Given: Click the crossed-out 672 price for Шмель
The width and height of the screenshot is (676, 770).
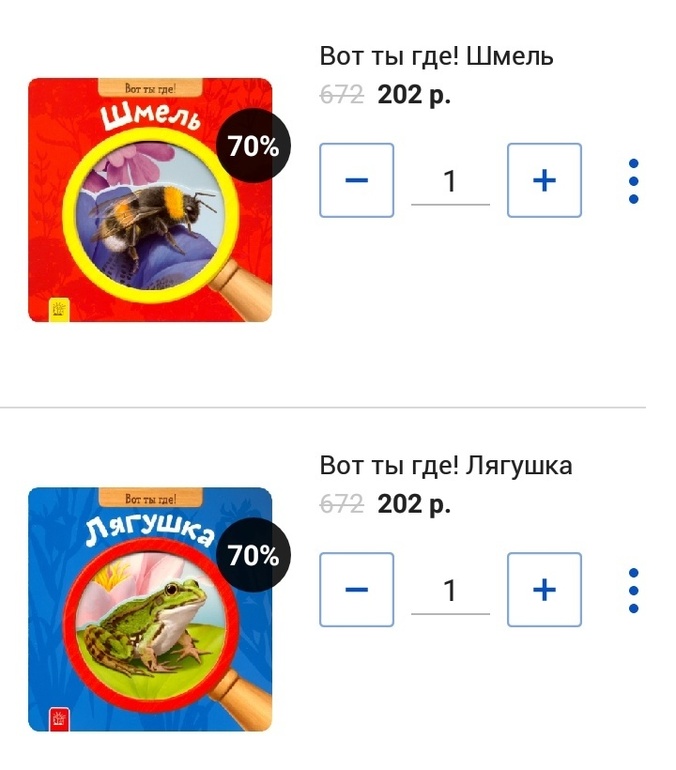Looking at the screenshot, I should pyautogui.click(x=342, y=94).
